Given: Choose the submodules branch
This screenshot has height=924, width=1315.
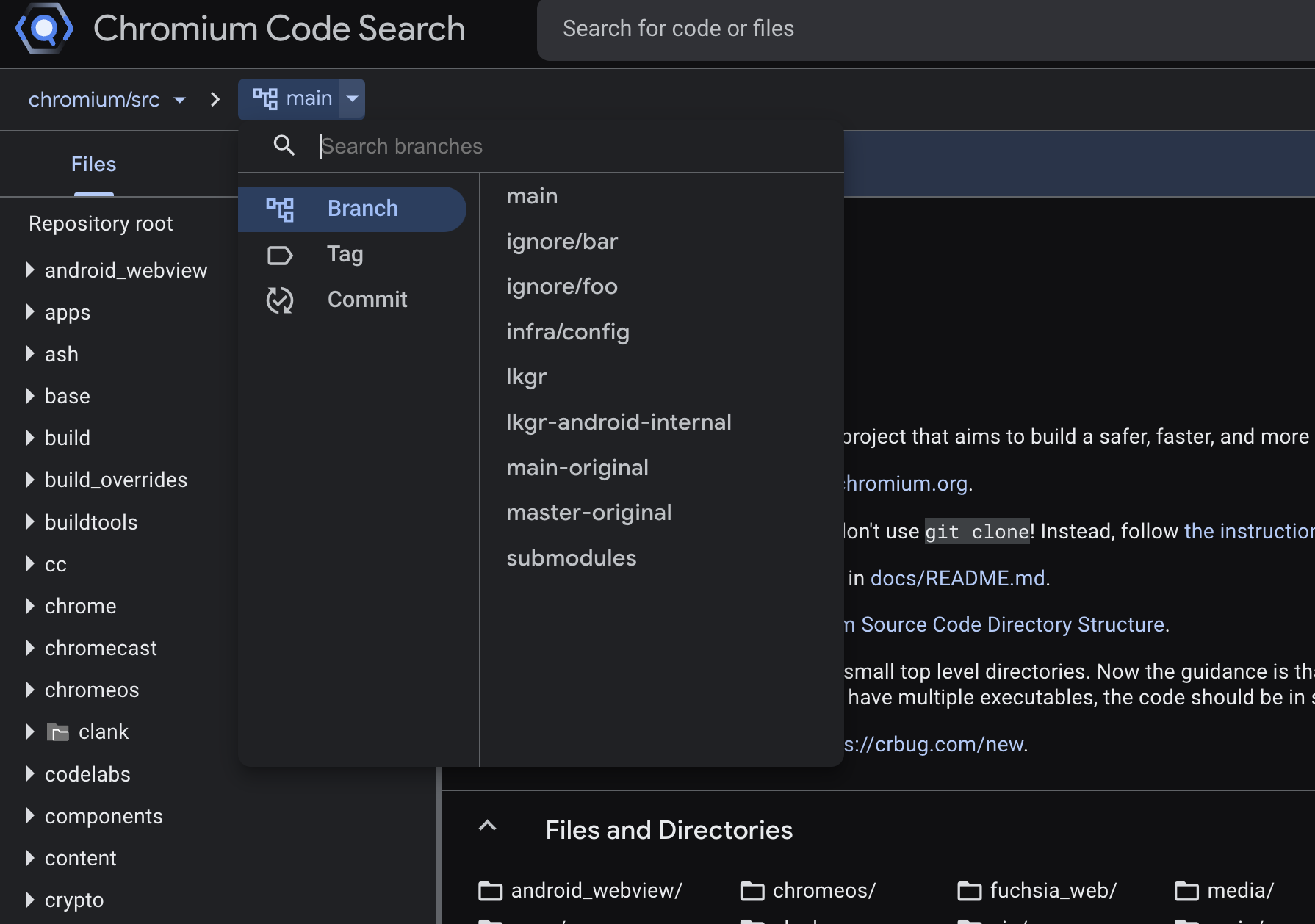Looking at the screenshot, I should (x=572, y=558).
